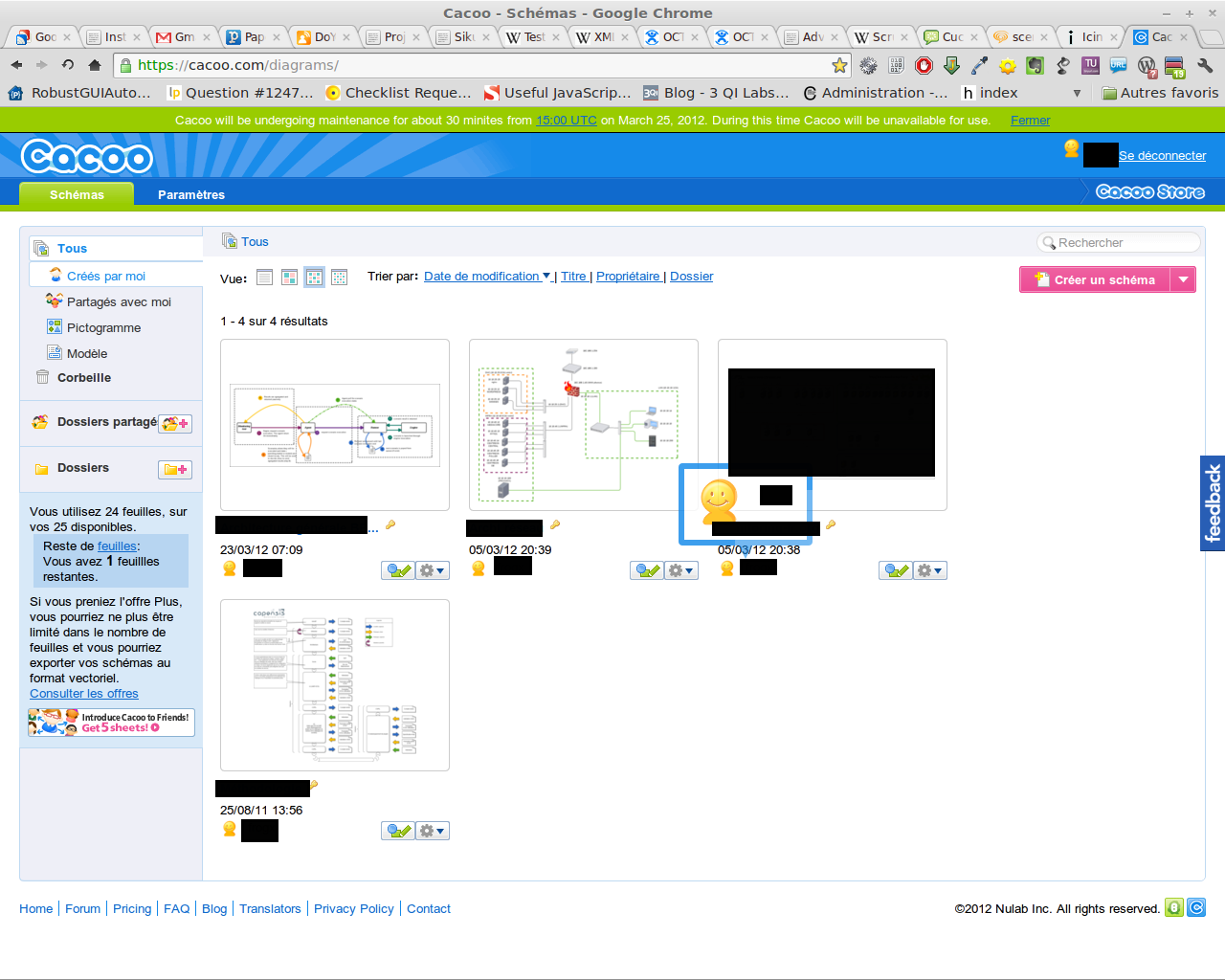
Task: Bookmark page with Chrome star icon
Action: click(839, 65)
